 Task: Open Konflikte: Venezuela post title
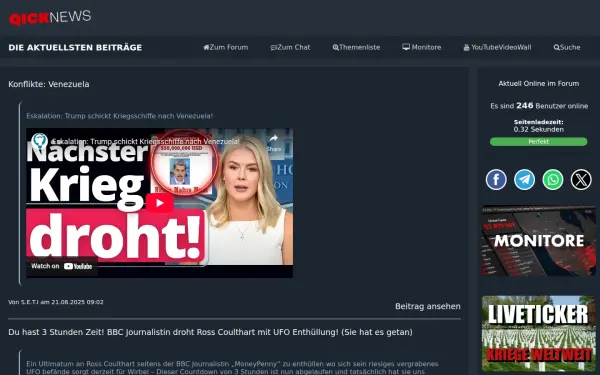tap(49, 84)
